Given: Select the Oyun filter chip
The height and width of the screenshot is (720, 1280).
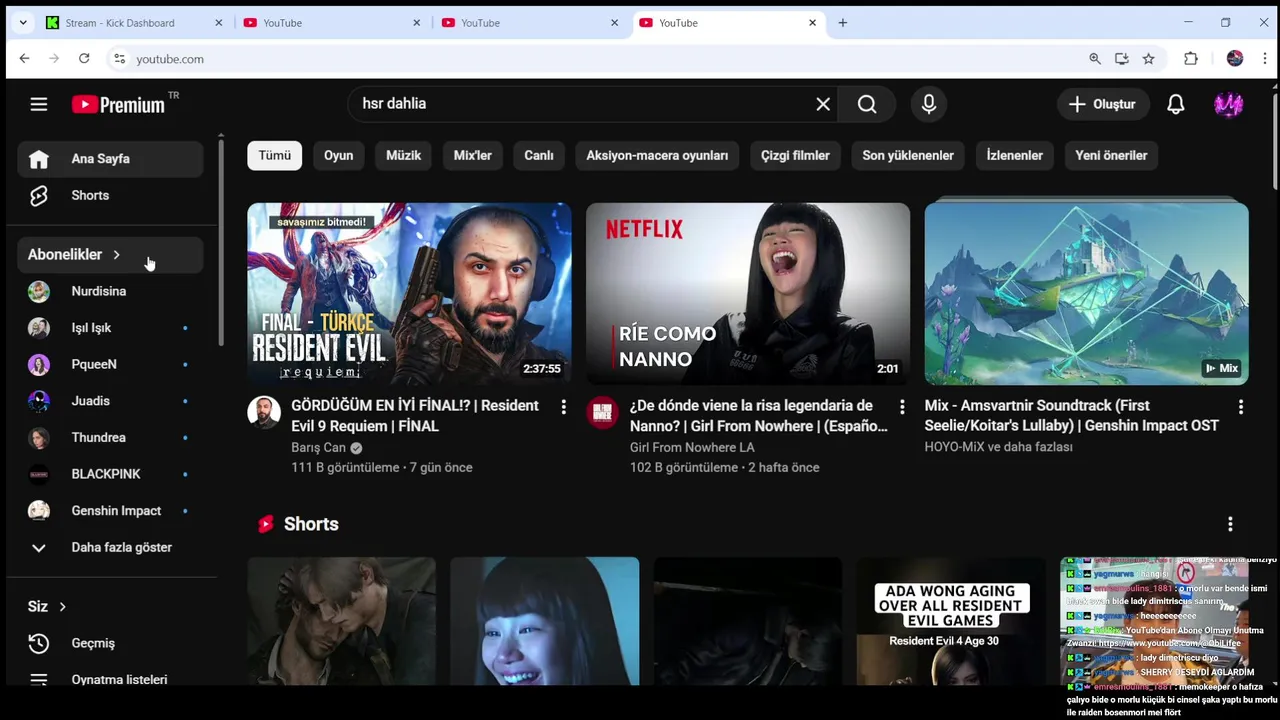Looking at the screenshot, I should coord(338,155).
